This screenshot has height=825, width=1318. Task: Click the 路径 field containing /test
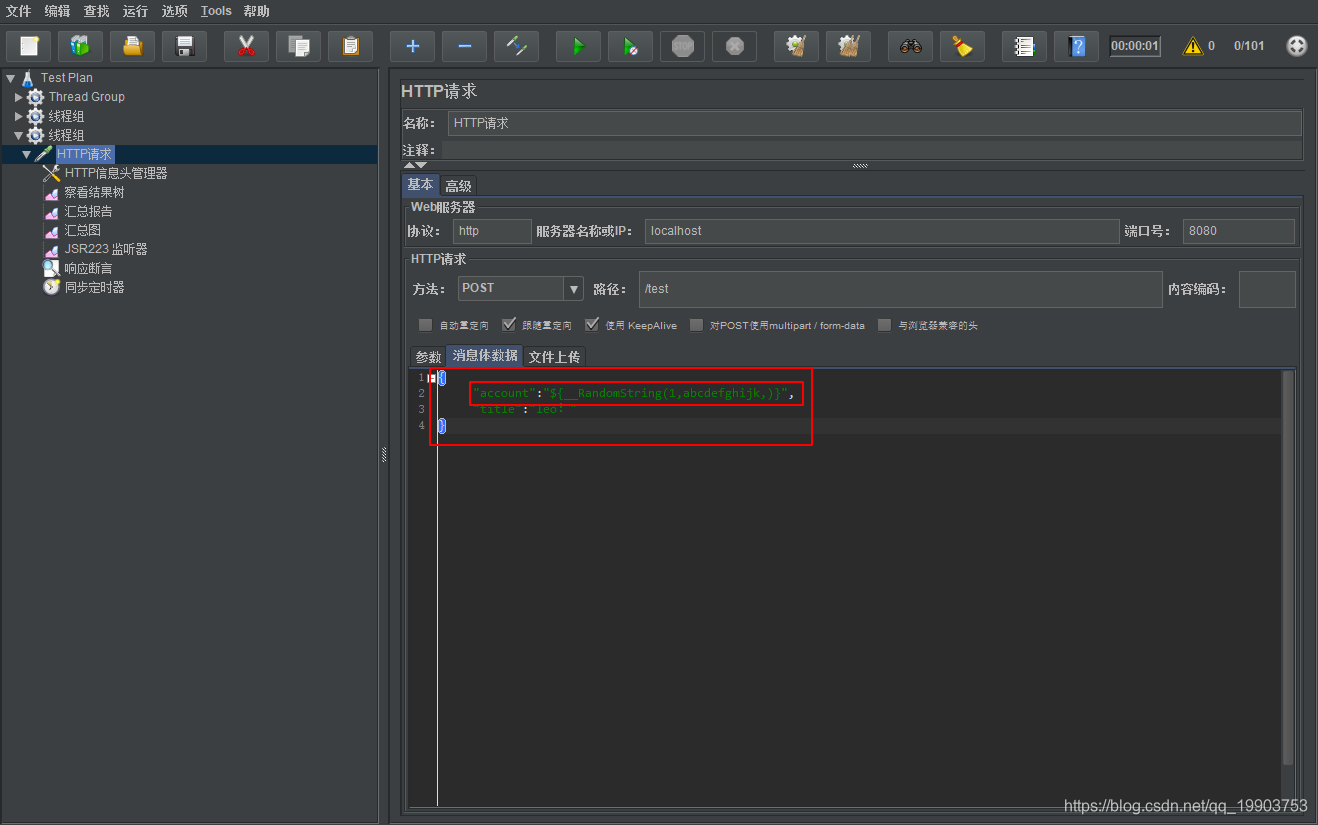click(x=901, y=289)
